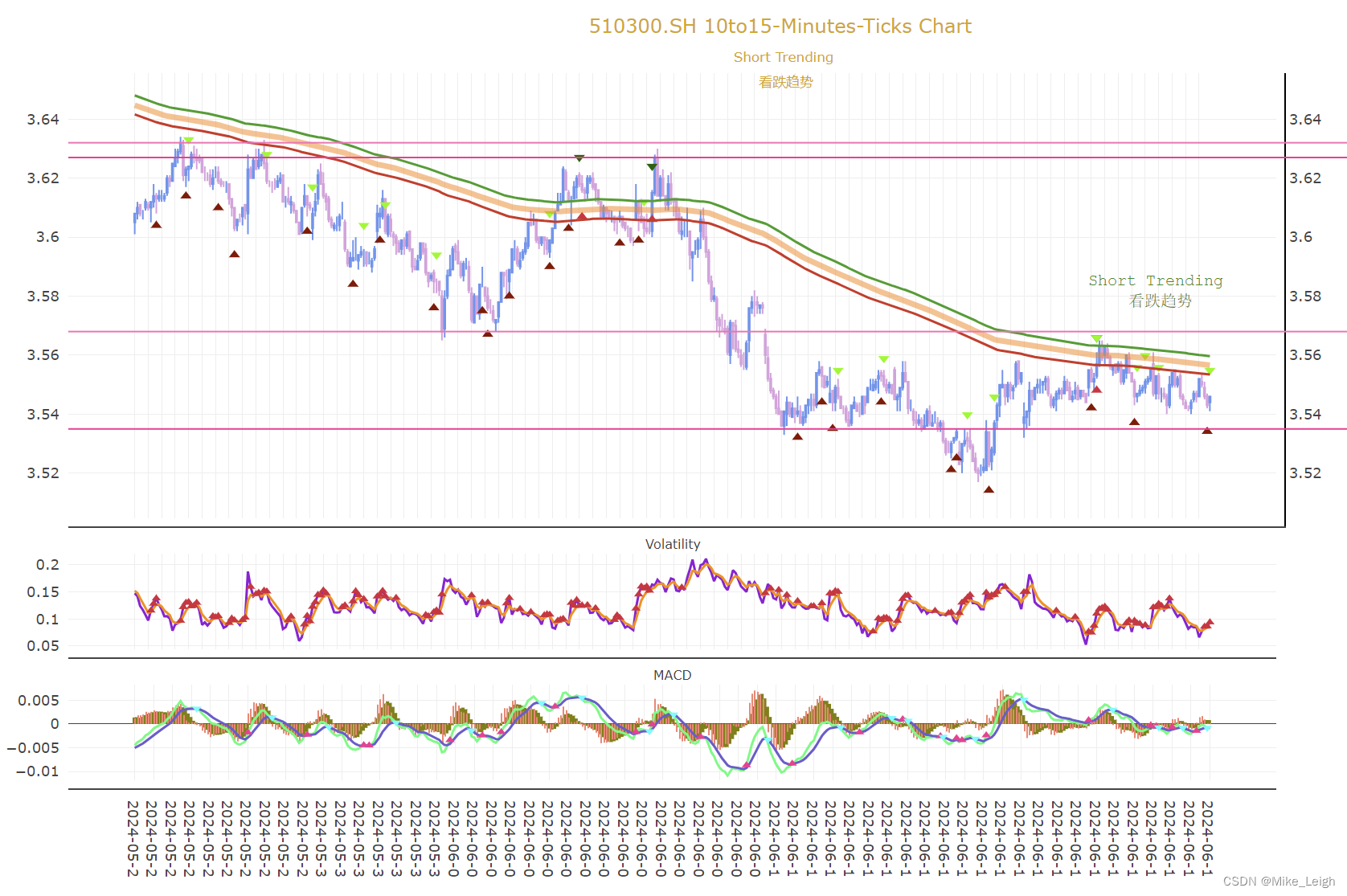Click the 3.54 tick on the right price axis

1305,415
